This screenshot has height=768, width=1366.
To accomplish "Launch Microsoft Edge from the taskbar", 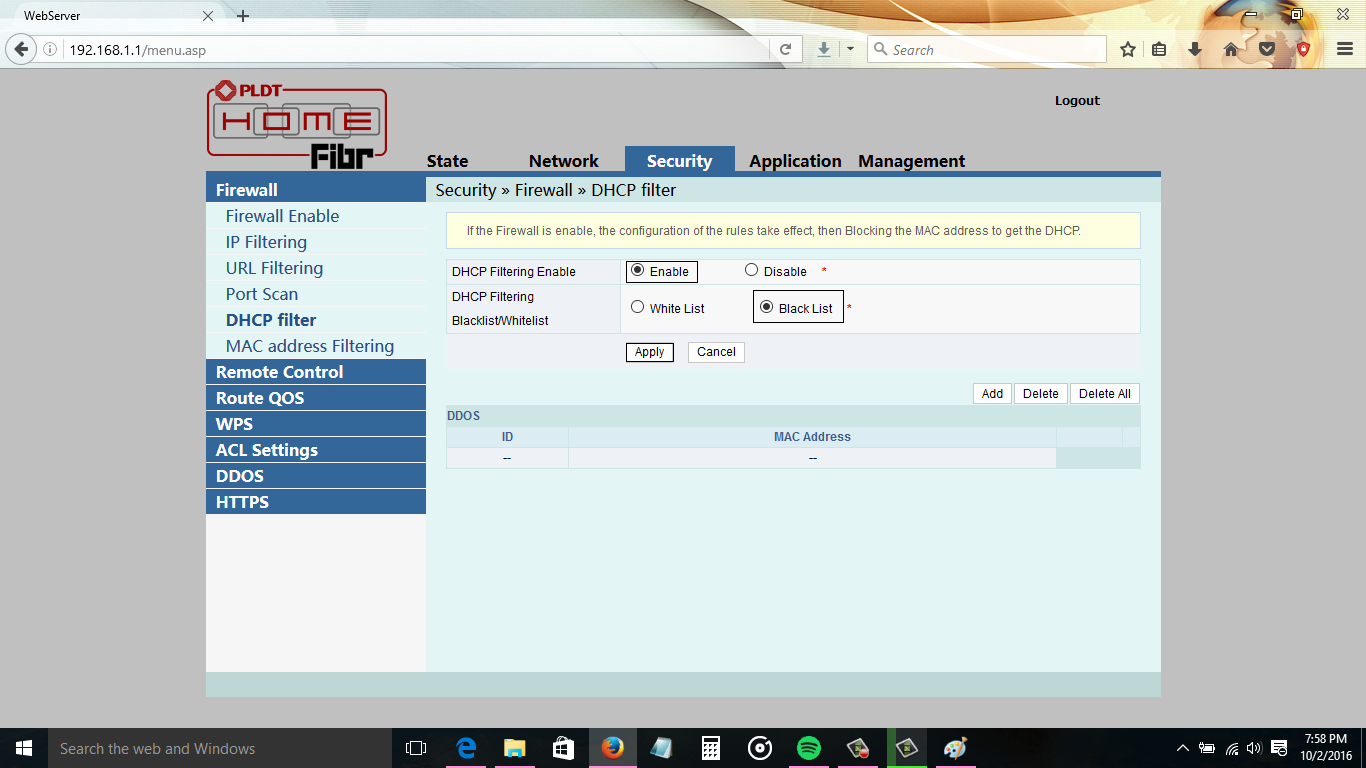I will [x=465, y=747].
